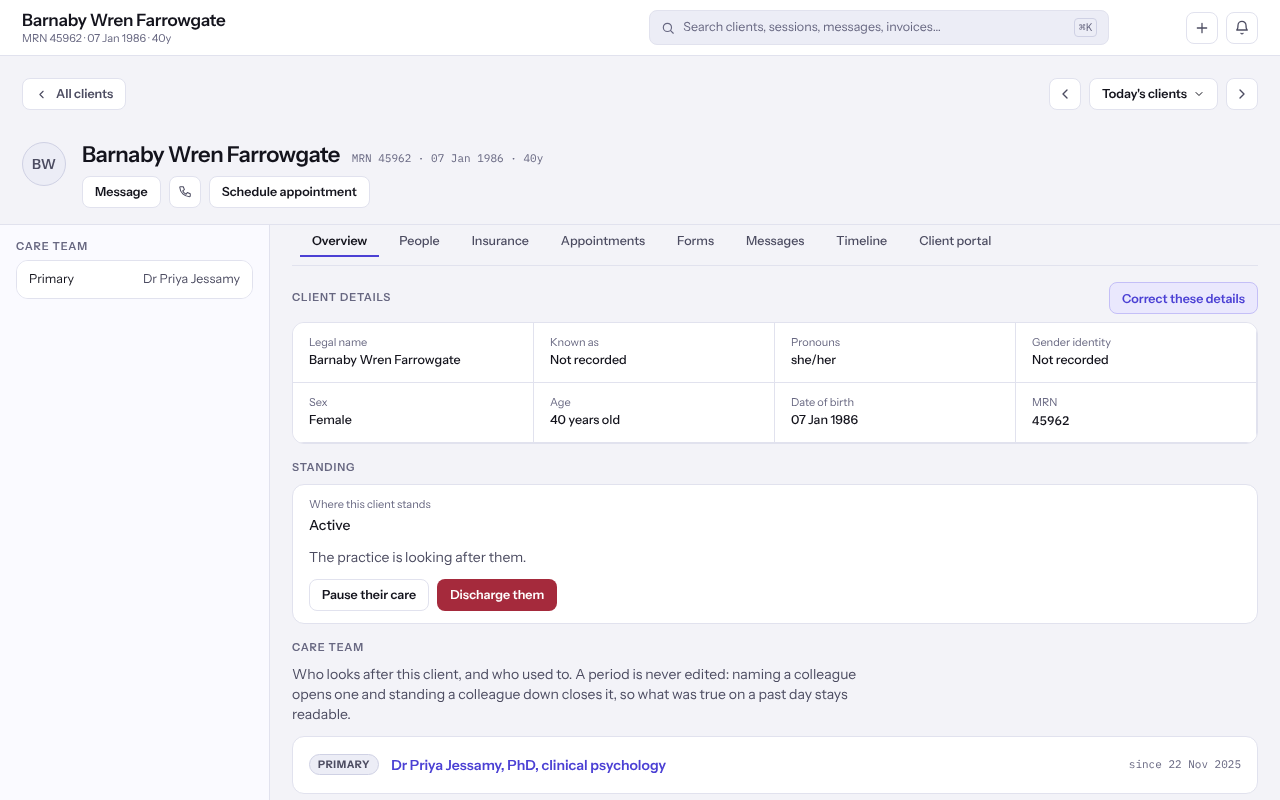Open the Forms tab
This screenshot has width=1280, height=800.
(x=695, y=241)
